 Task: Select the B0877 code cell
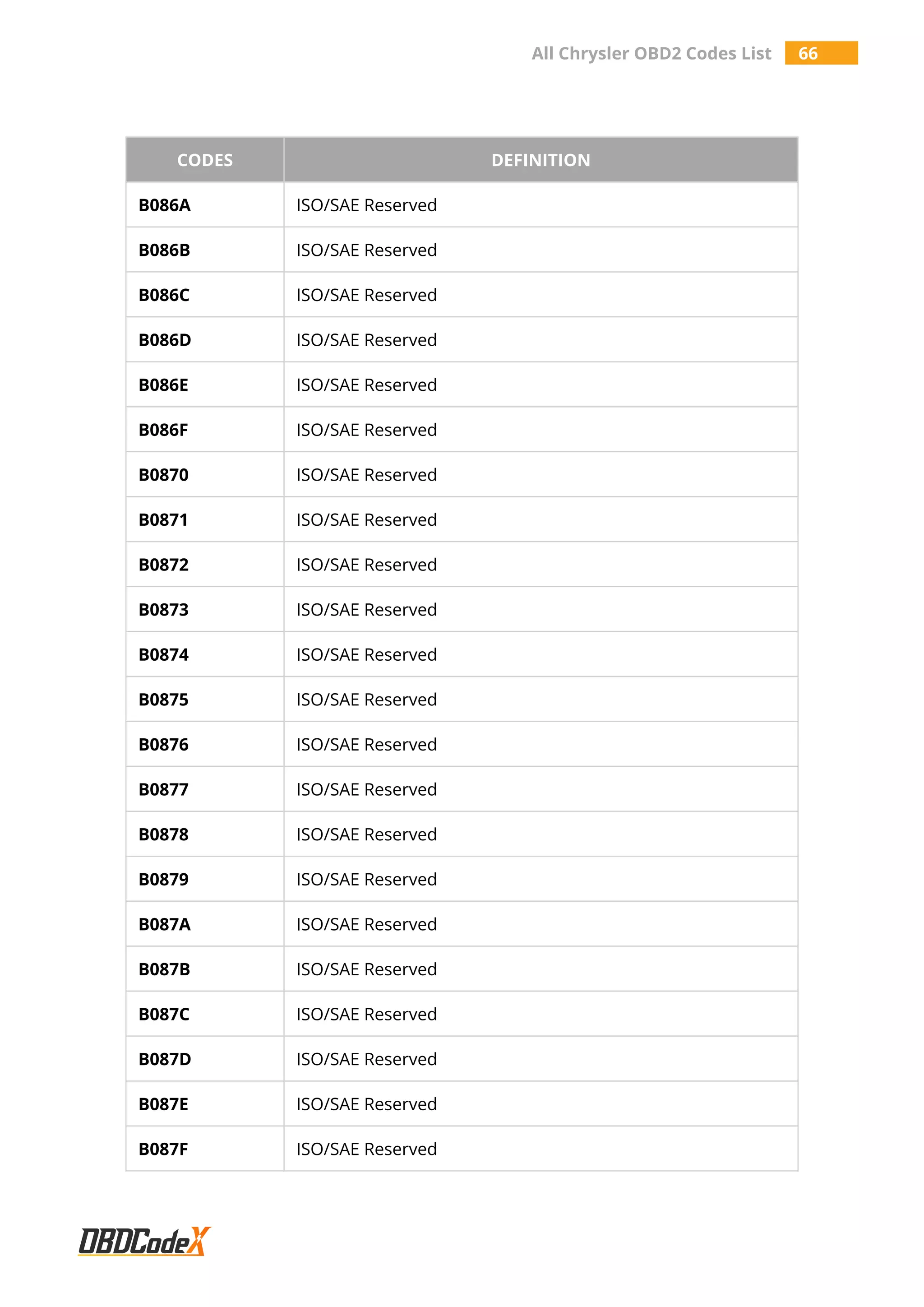point(163,789)
